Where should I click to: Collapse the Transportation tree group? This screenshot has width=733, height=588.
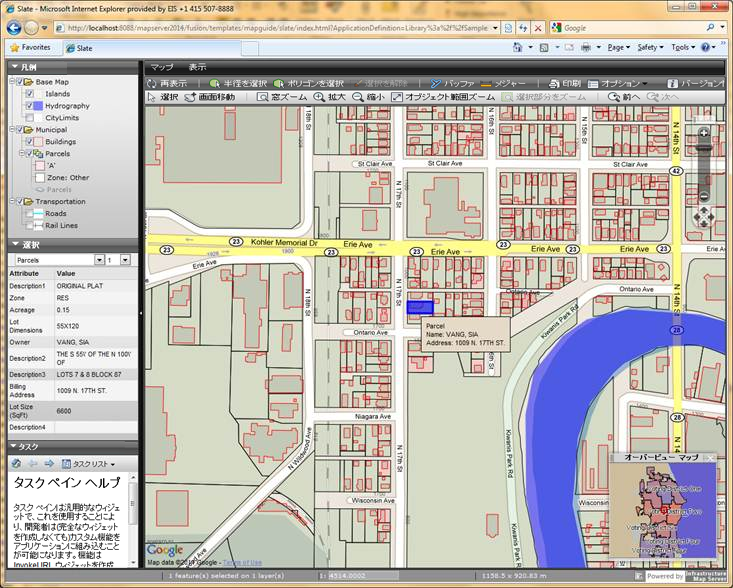[x=12, y=201]
